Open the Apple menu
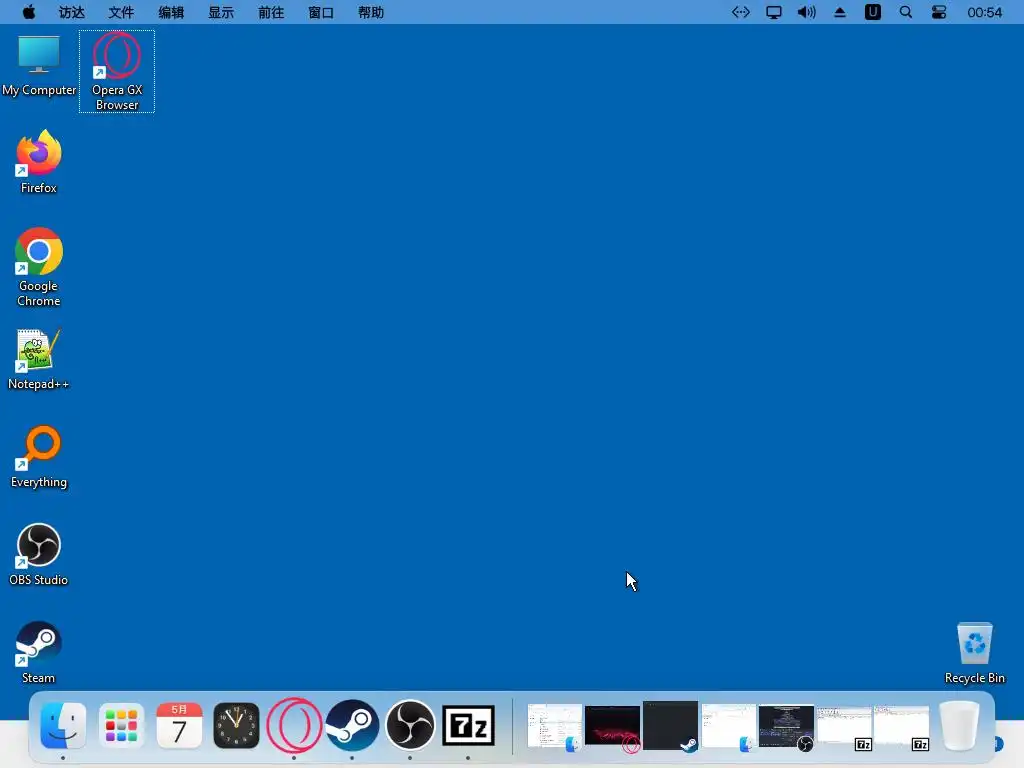The image size is (1024, 768). click(29, 12)
